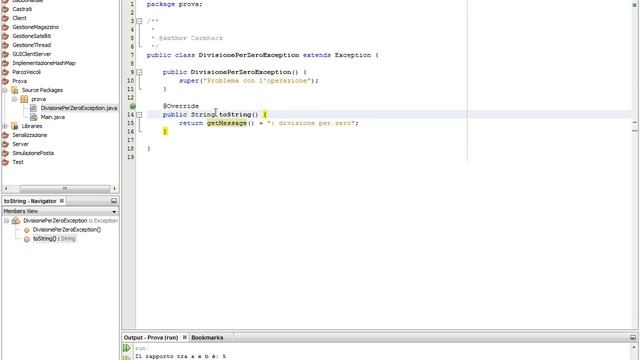Click the Re-run icon in Output panel
The width and height of the screenshot is (640, 360).
pyautogui.click(x=127, y=348)
